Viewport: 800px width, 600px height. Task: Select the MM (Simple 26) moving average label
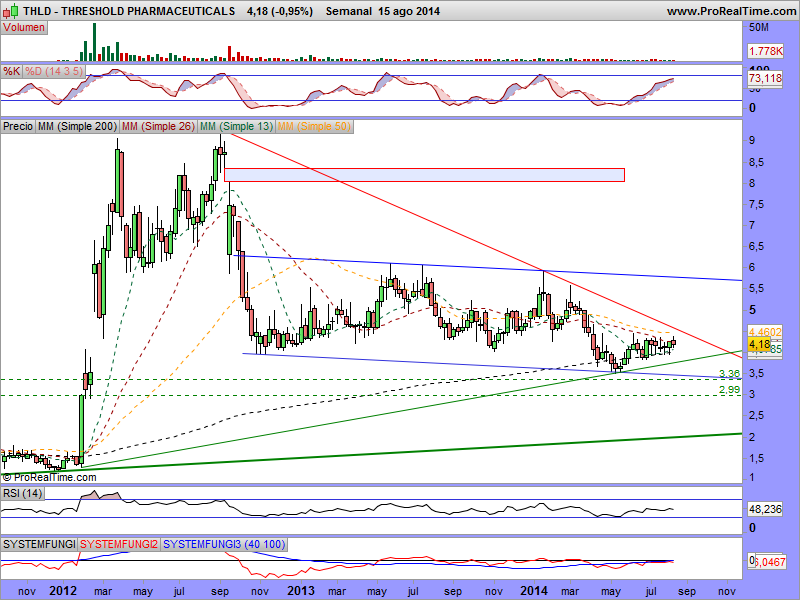point(159,126)
